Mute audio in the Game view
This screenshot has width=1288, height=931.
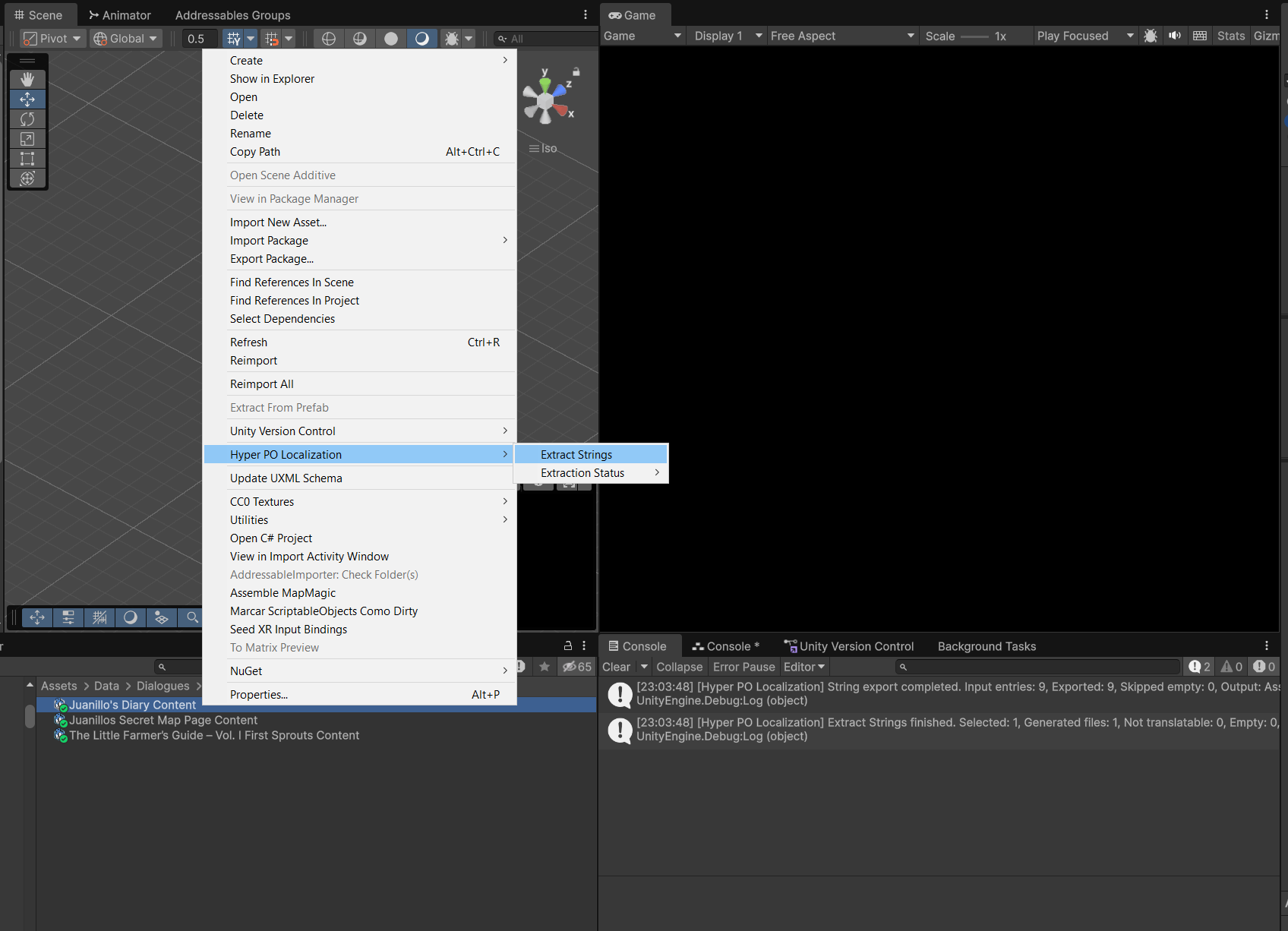point(1174,36)
